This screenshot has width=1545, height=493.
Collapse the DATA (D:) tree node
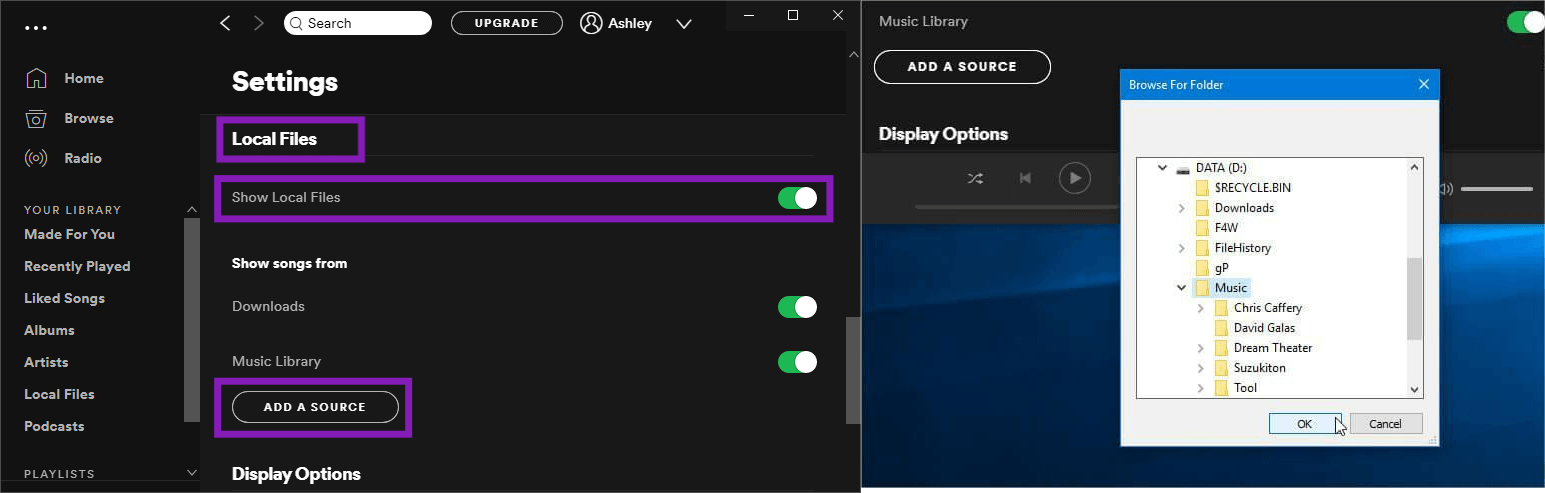[1162, 168]
